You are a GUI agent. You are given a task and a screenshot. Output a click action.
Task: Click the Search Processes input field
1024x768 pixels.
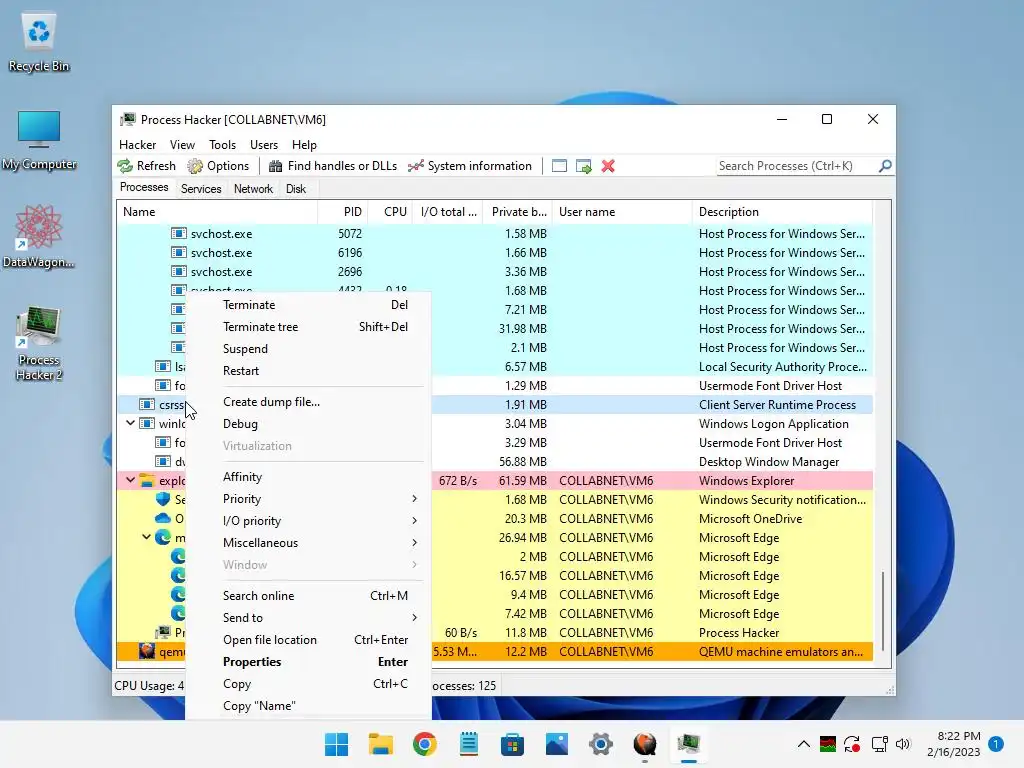797,166
